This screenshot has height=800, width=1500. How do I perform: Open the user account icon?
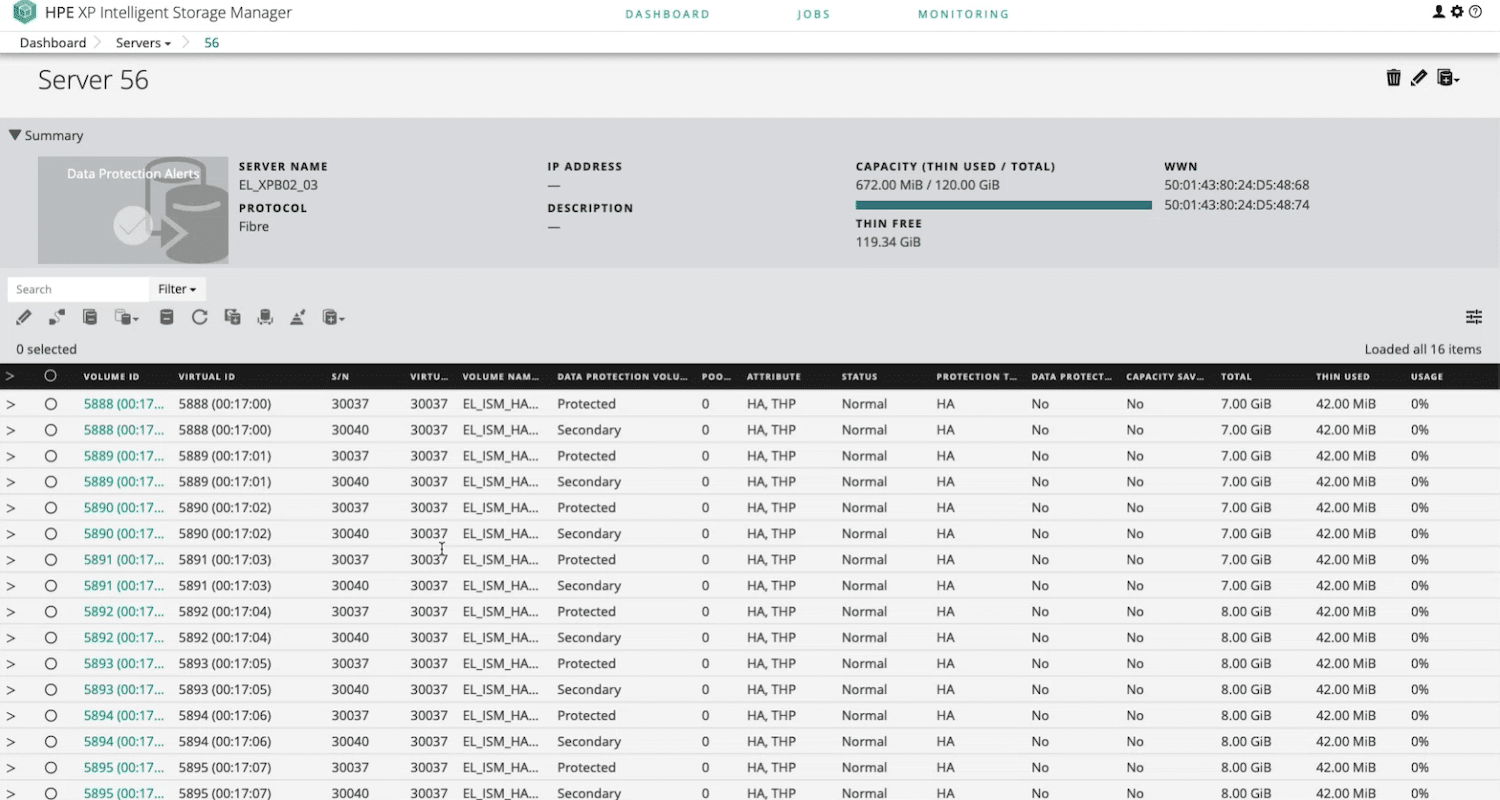pos(1439,12)
